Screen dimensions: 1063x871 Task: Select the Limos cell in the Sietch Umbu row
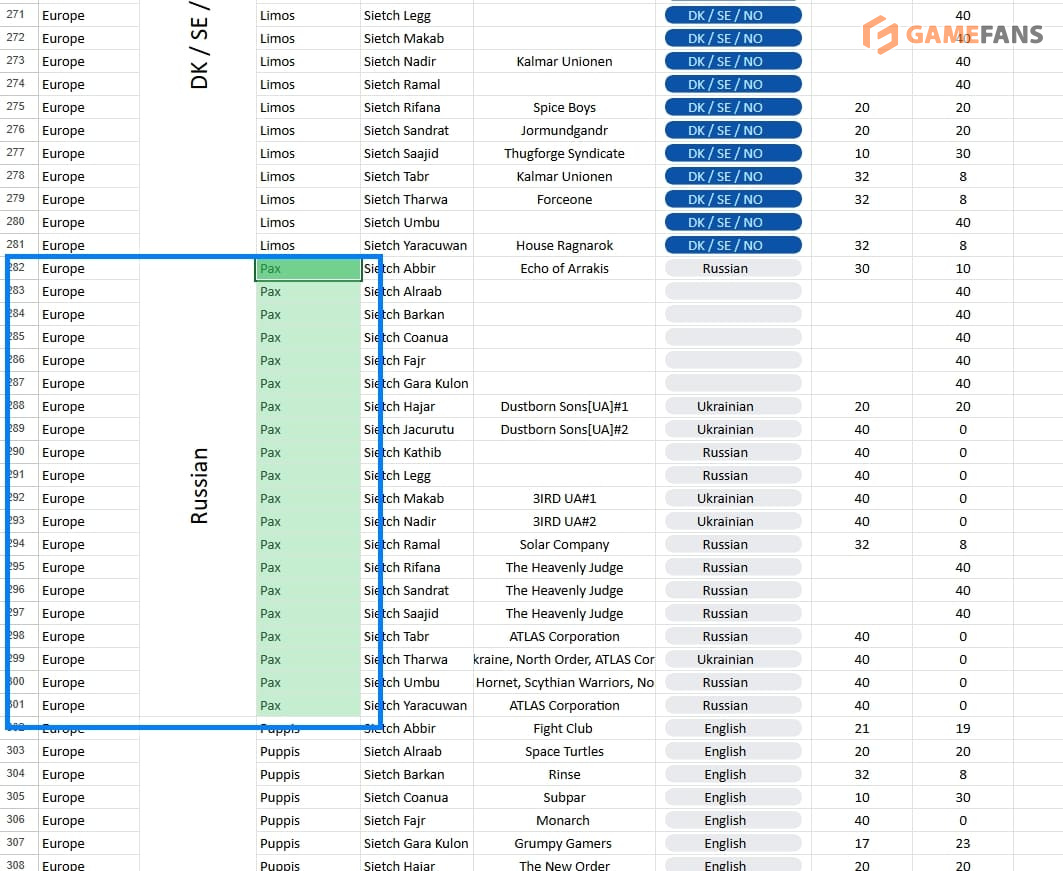[308, 222]
